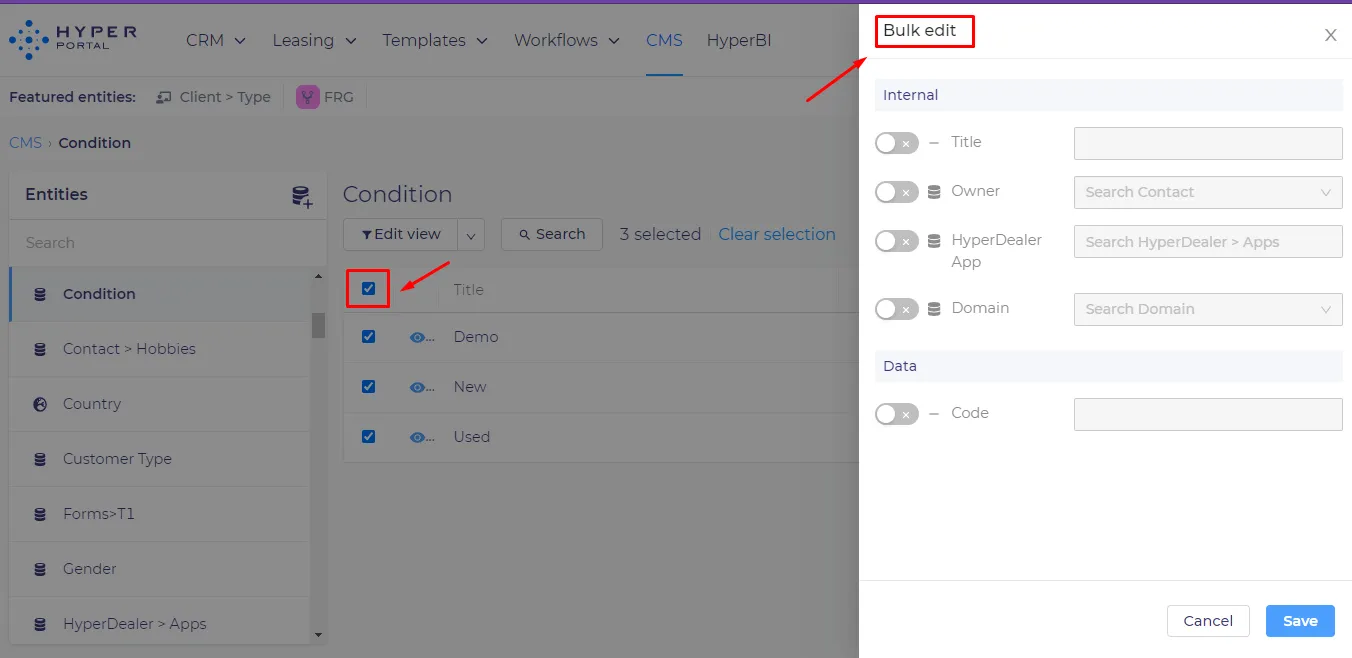Close the Bulk edit panel
This screenshot has height=658, width=1352.
click(x=1331, y=35)
